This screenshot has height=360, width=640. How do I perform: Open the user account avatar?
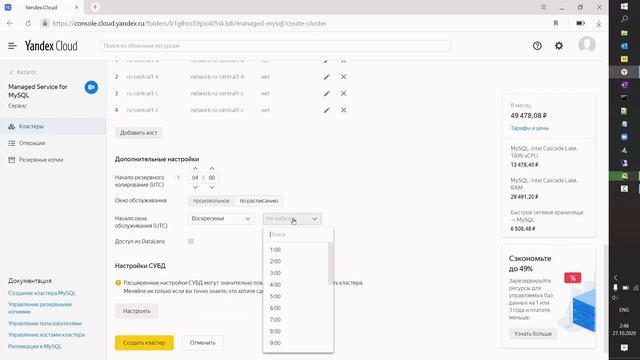[x=587, y=44]
